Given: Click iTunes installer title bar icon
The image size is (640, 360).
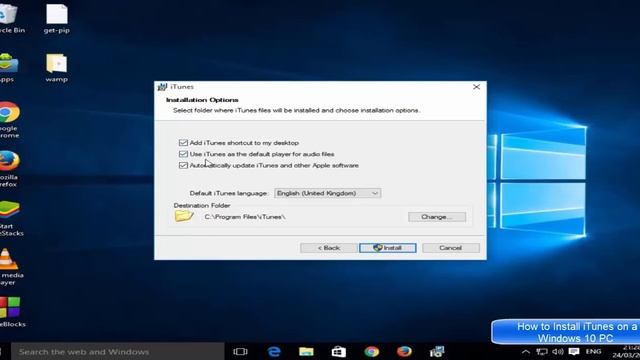Looking at the screenshot, I should tap(162, 87).
